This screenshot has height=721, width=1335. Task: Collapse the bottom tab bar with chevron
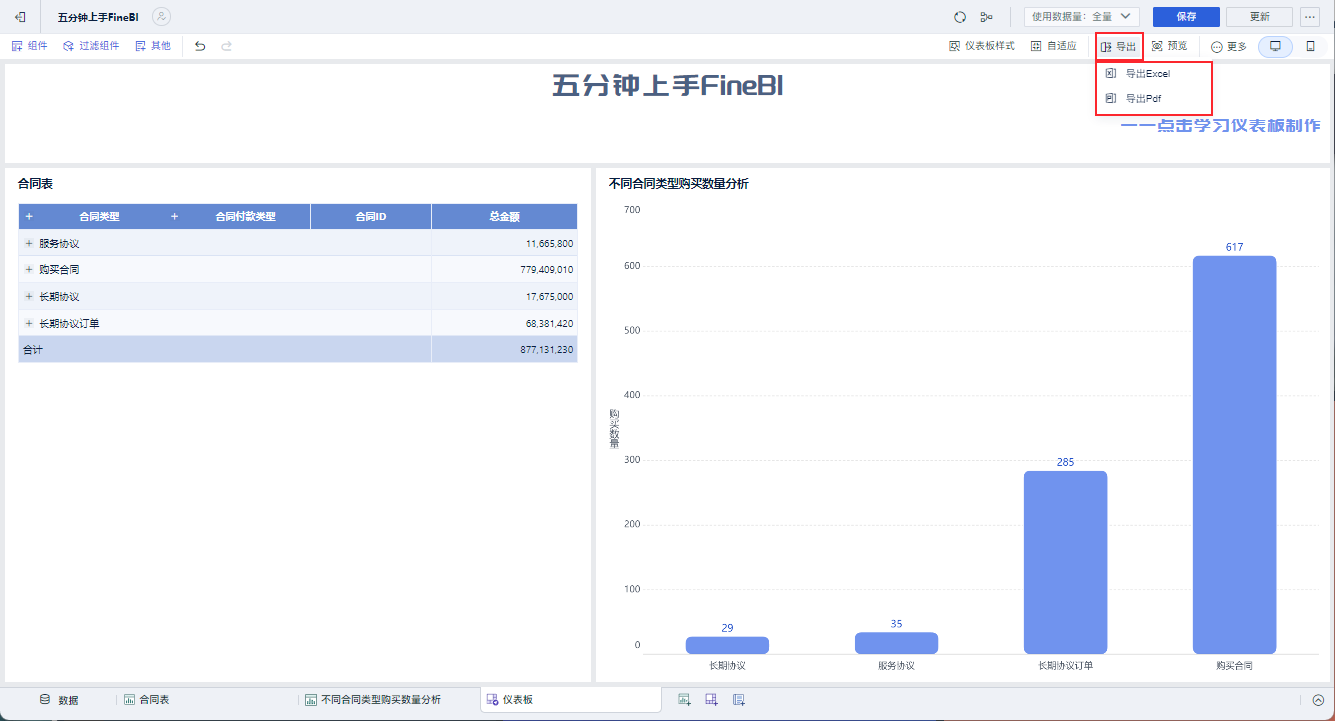[x=1318, y=700]
